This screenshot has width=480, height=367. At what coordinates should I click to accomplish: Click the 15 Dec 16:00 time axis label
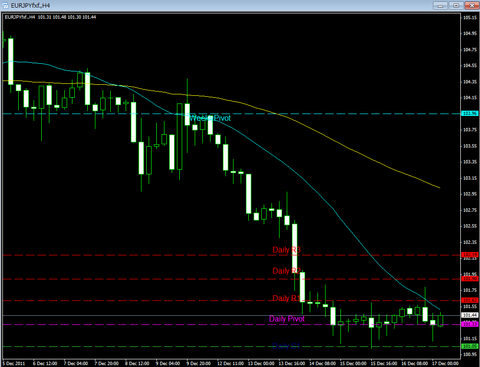pos(384,363)
